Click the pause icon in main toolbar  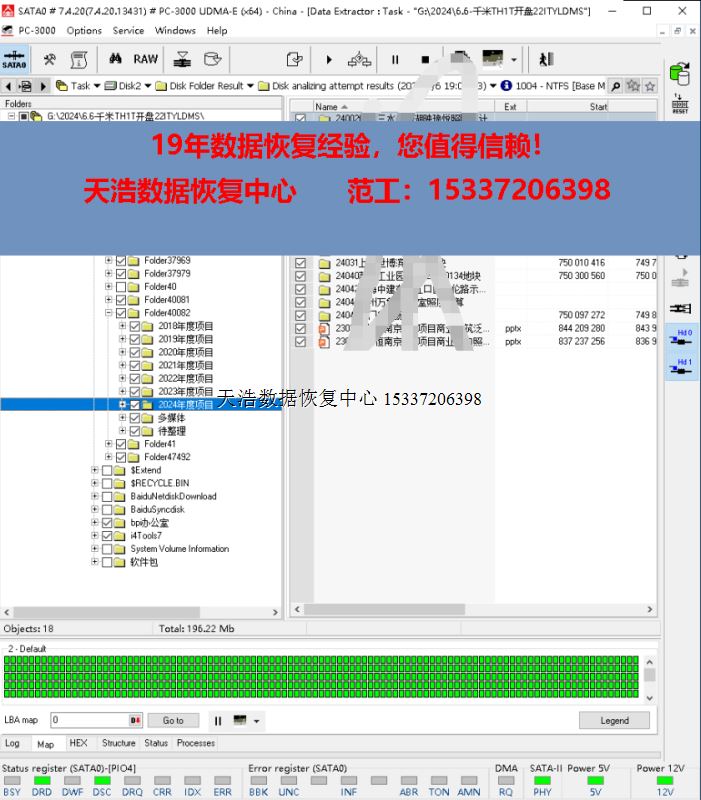[395, 60]
